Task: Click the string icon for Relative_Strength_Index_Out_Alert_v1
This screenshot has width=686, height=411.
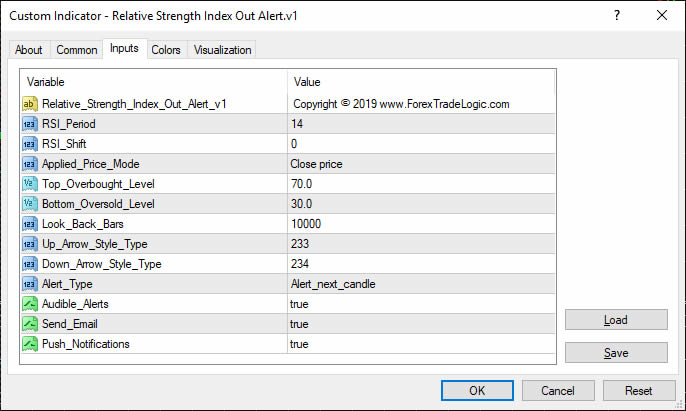Action: pos(29,103)
